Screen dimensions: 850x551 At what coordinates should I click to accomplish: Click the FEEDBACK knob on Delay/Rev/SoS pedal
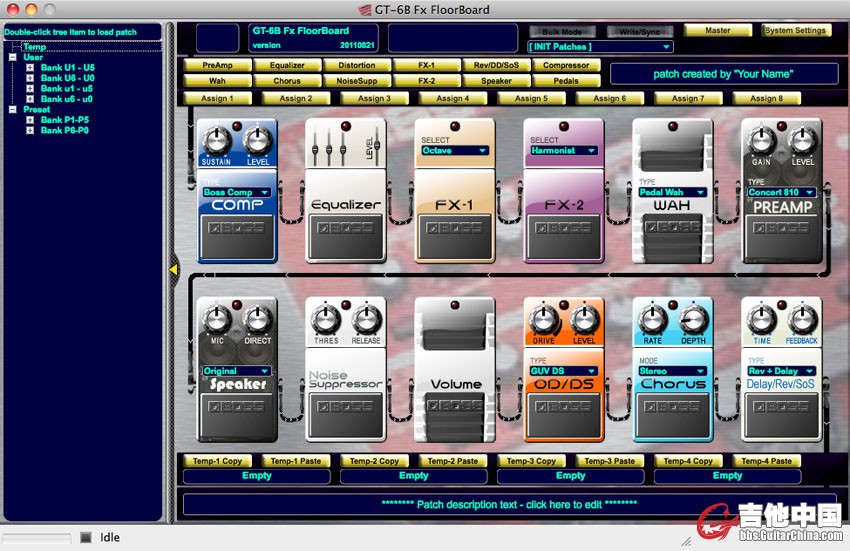[x=802, y=320]
